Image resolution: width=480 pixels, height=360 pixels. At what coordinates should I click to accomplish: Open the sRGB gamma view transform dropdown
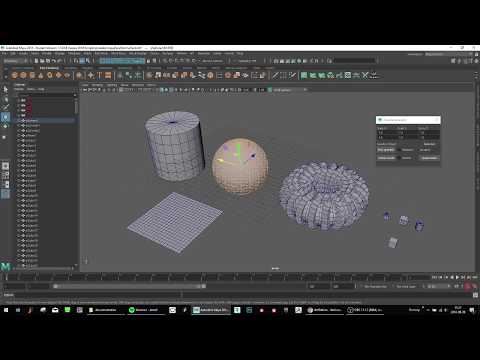290,90
